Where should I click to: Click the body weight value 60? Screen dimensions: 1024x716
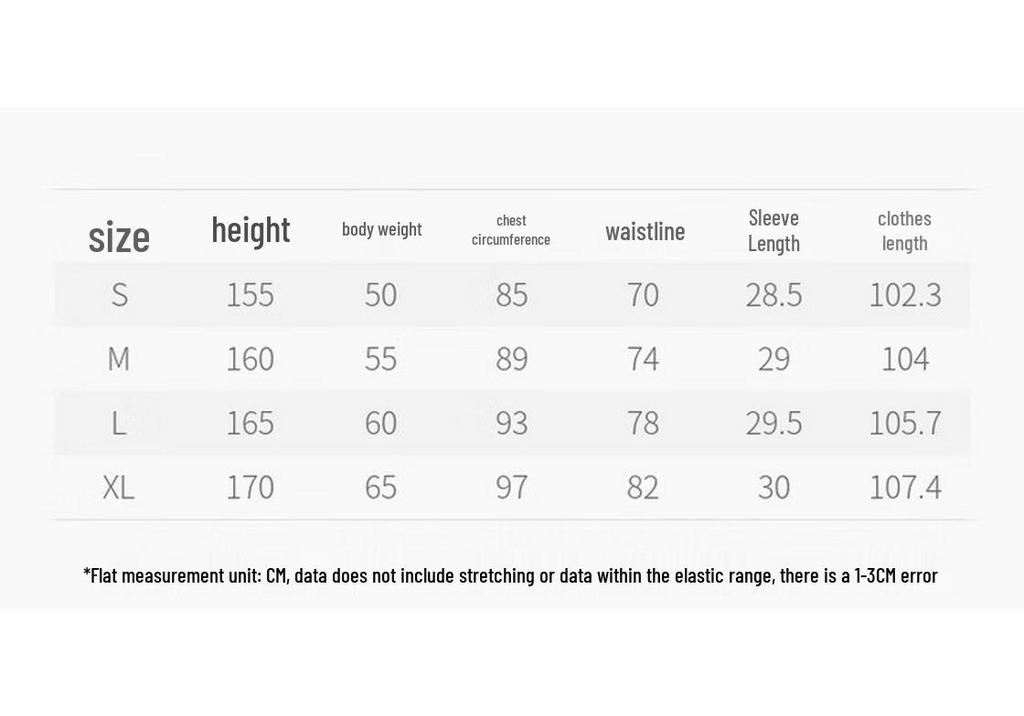[381, 423]
